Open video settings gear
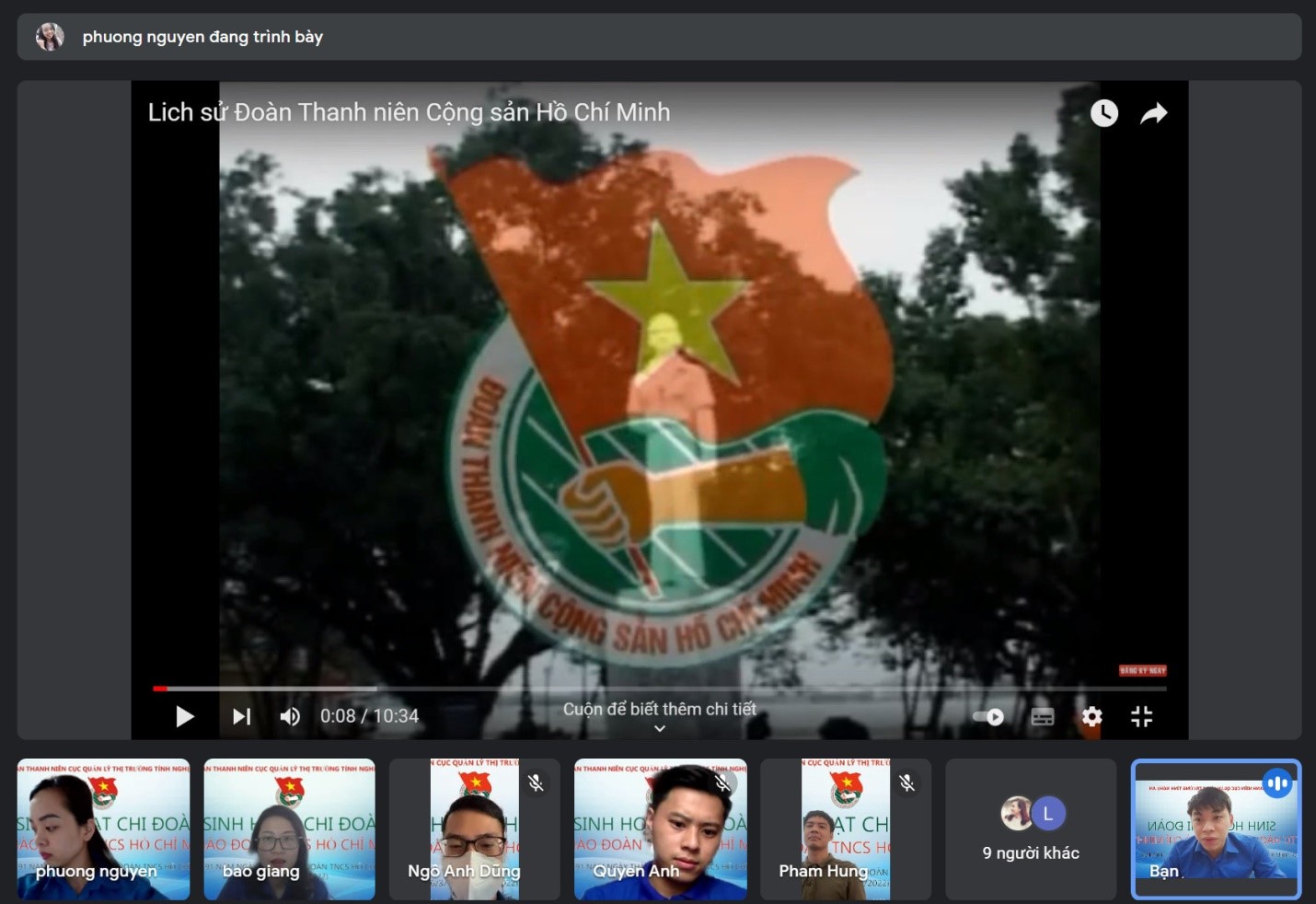The width and height of the screenshot is (1316, 904). tap(1091, 716)
